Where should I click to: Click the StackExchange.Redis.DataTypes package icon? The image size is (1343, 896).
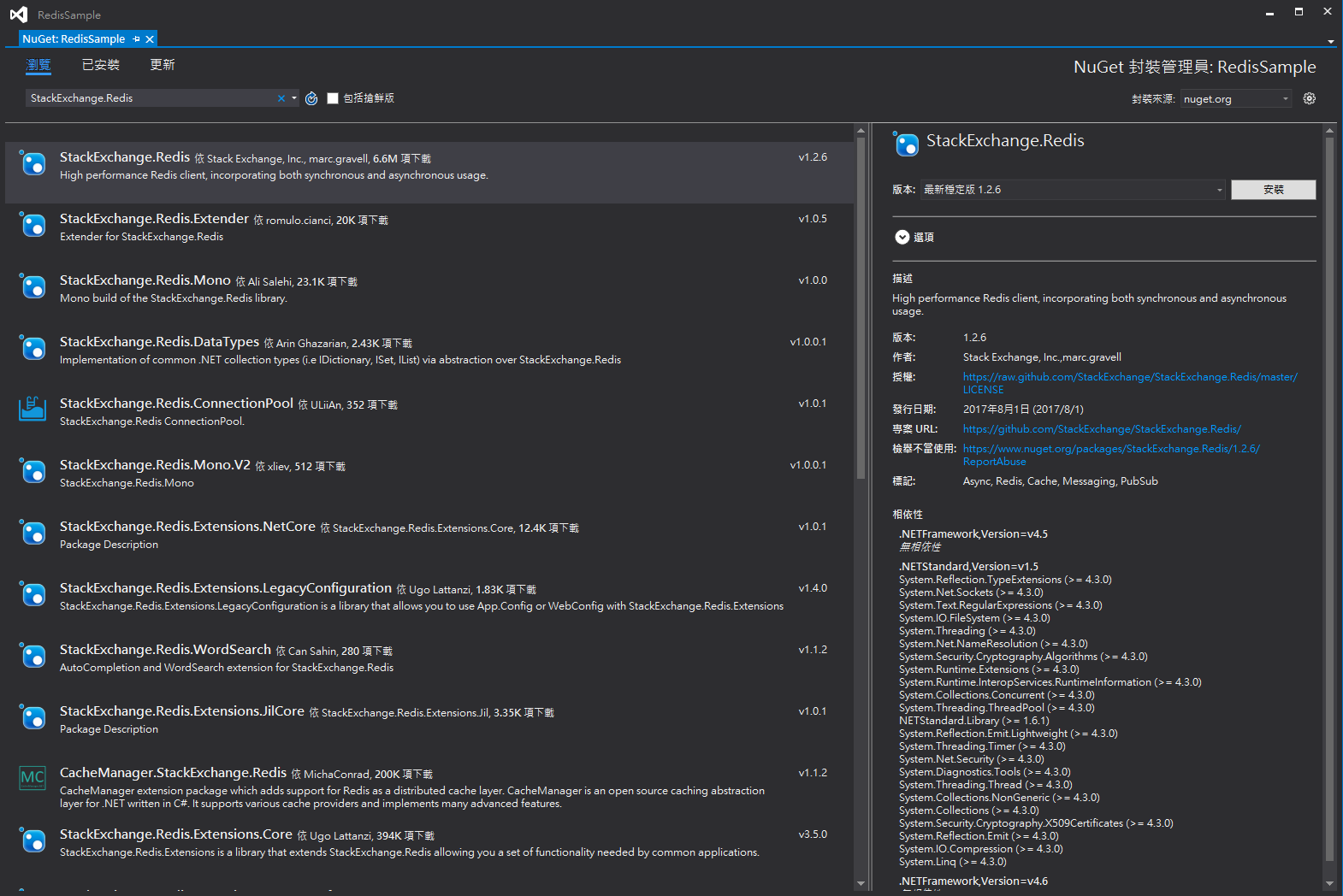[x=33, y=347]
